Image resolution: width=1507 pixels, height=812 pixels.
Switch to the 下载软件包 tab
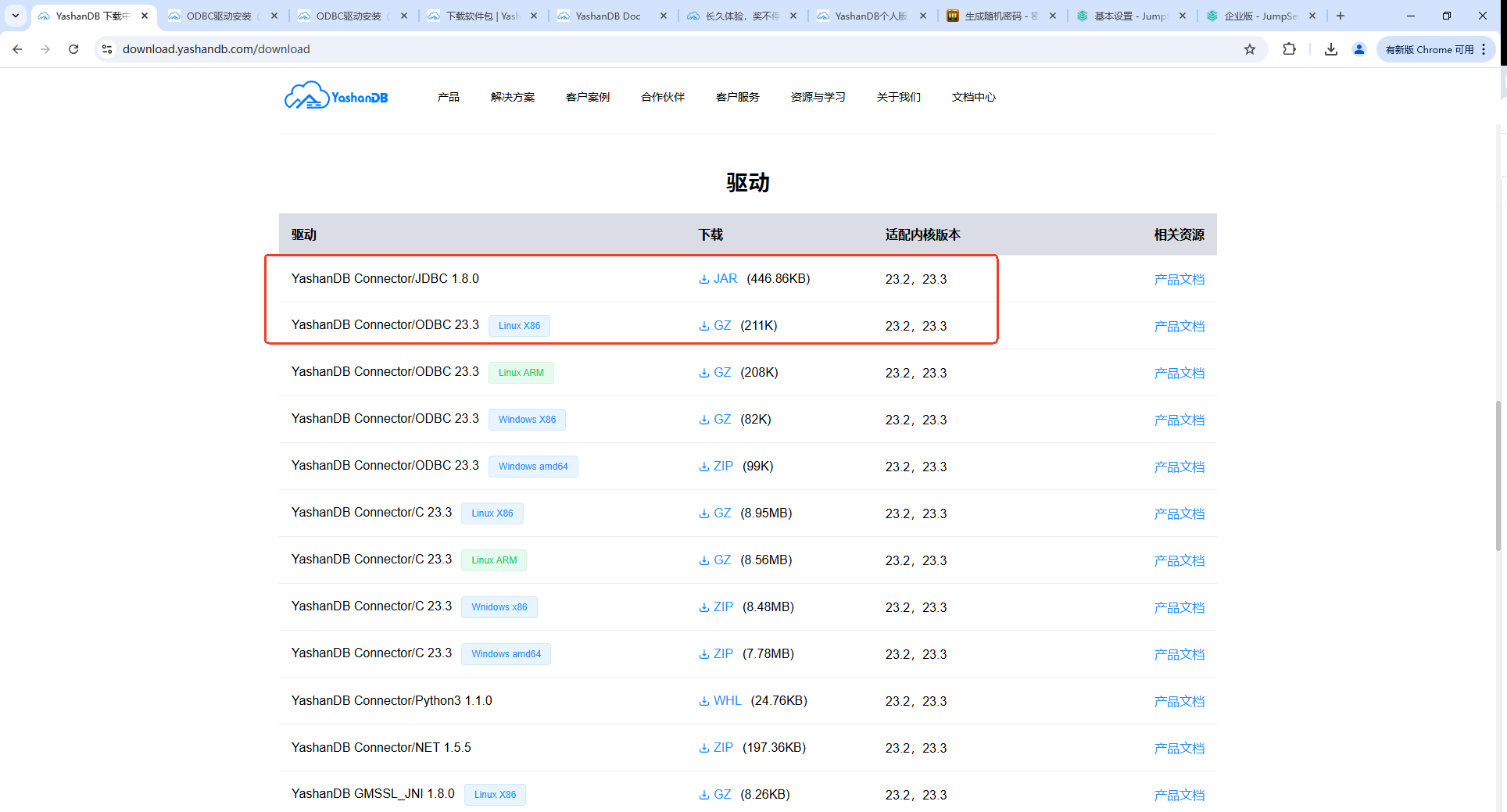tap(482, 16)
